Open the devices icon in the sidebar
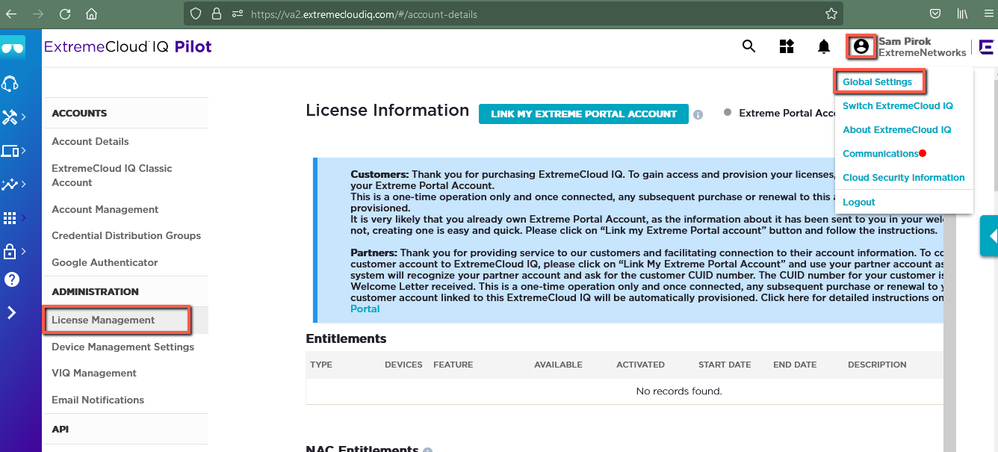This screenshot has height=452, width=998. (x=10, y=151)
